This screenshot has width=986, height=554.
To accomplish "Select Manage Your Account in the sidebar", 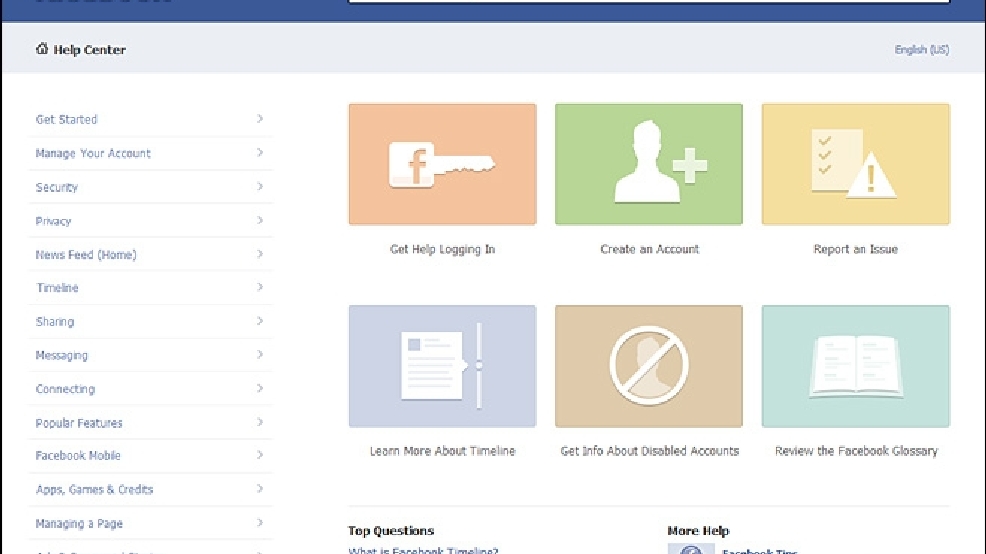I will click(x=93, y=153).
